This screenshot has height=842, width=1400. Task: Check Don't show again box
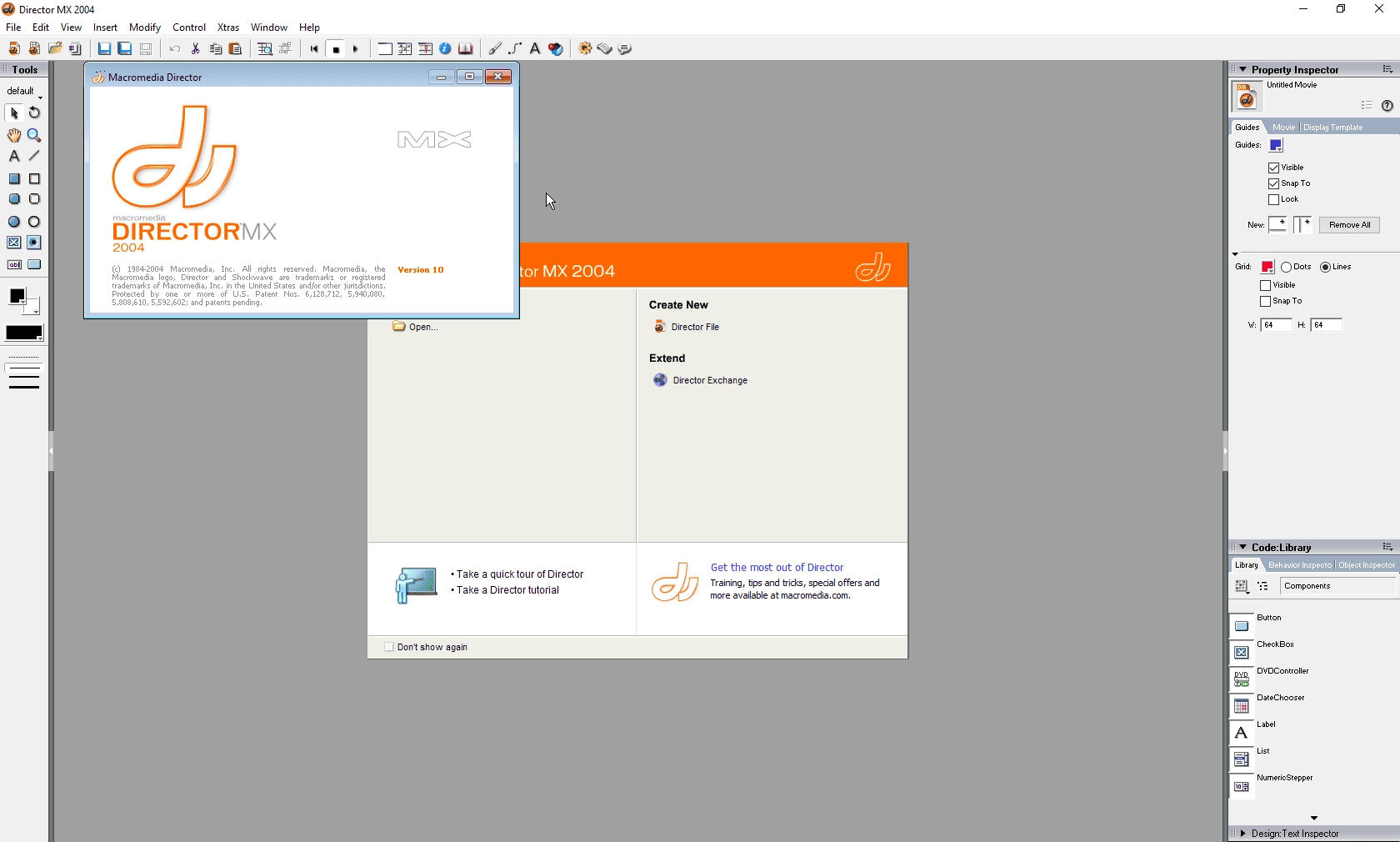point(388,647)
